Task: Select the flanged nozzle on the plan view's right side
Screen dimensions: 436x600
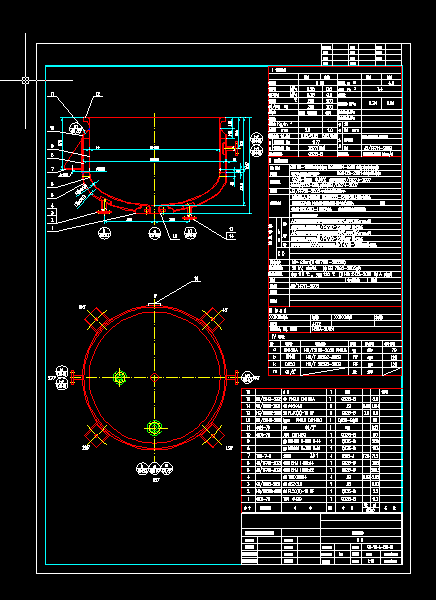Action: pos(232,378)
